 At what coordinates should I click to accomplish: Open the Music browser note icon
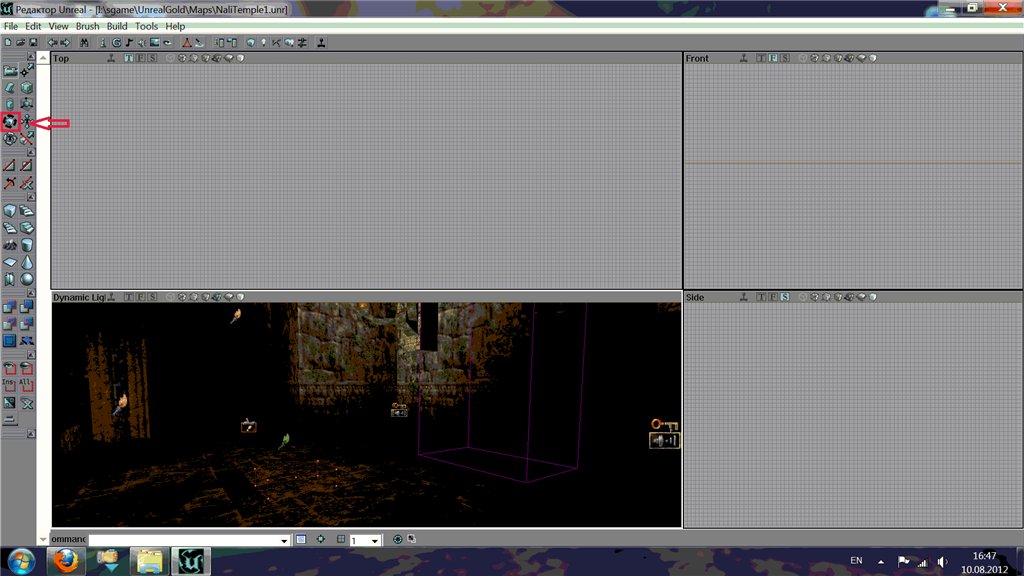click(x=129, y=42)
